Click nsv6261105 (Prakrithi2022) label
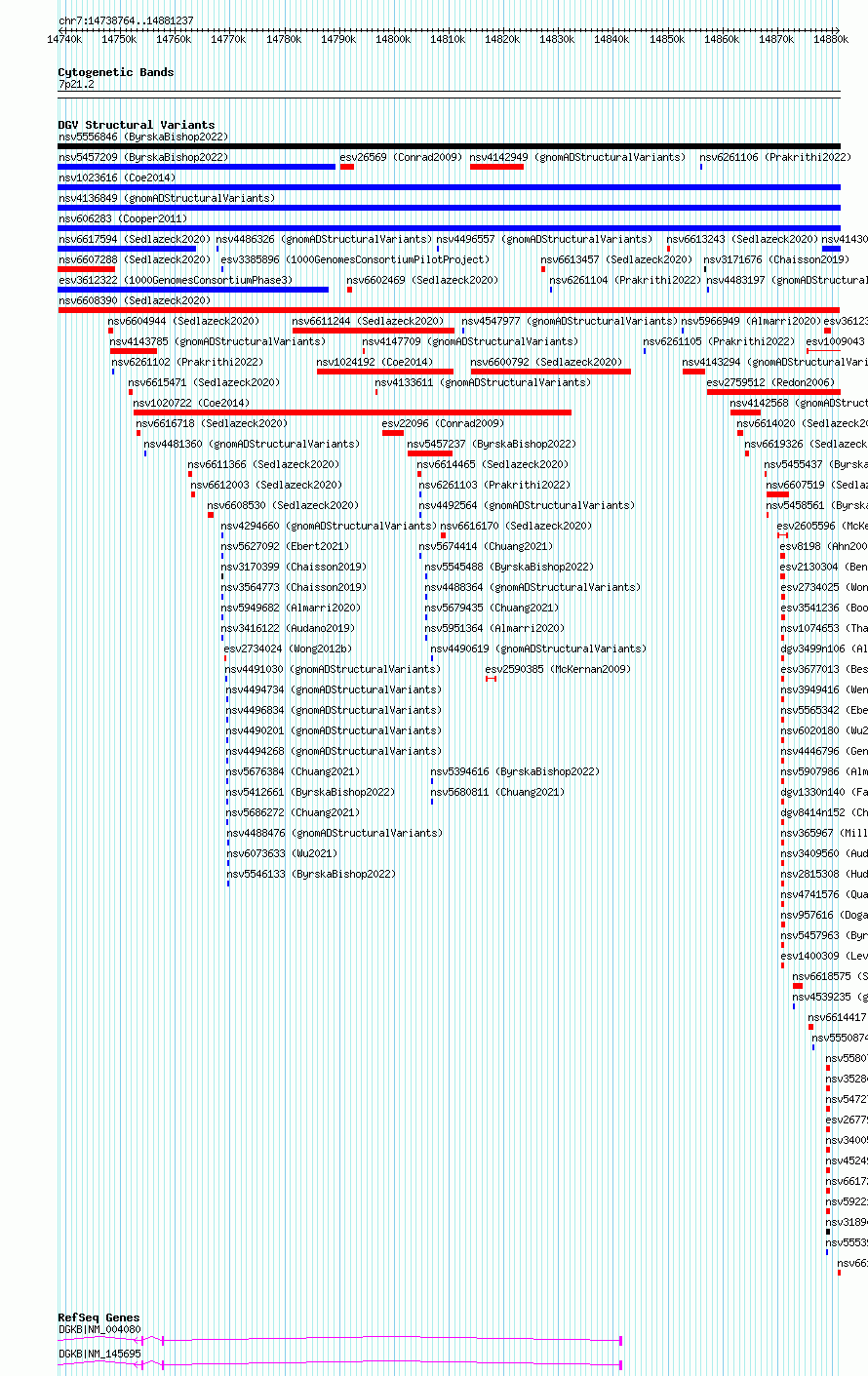This screenshot has width=868, height=1376. [x=719, y=341]
